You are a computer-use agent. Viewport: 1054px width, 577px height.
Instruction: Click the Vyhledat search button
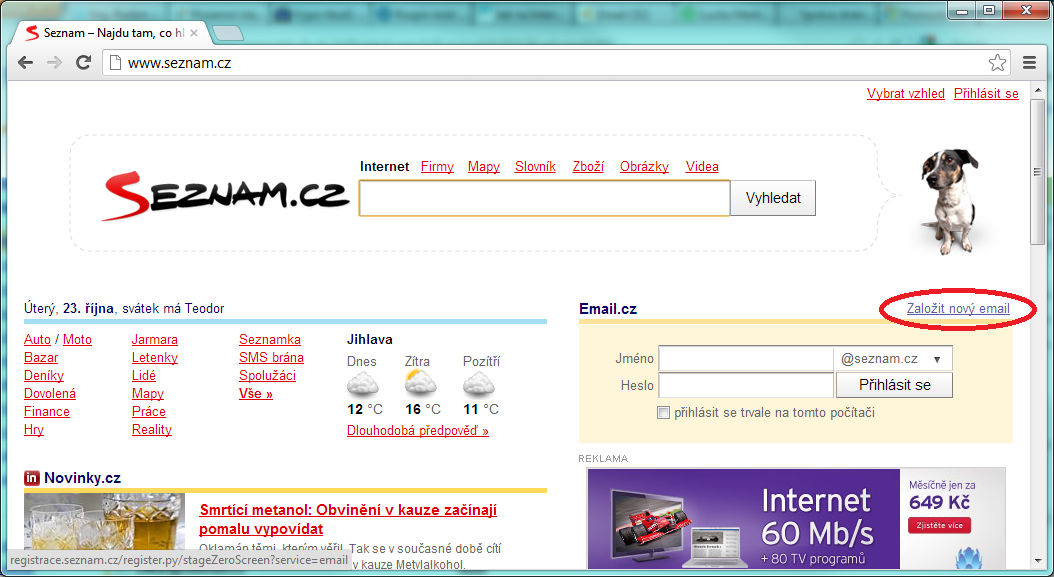pyautogui.click(x=773, y=198)
